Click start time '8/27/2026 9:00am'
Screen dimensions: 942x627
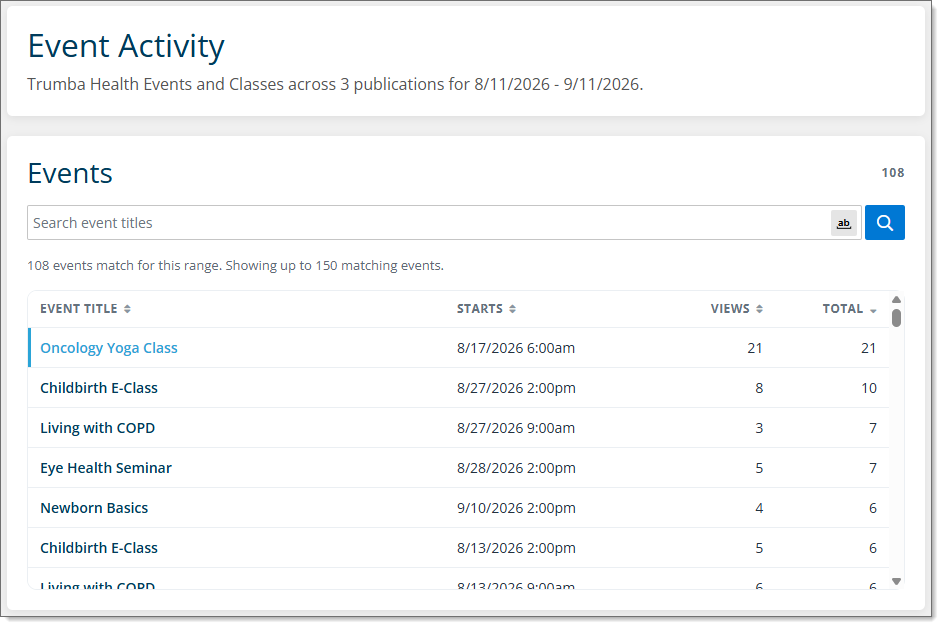point(515,428)
